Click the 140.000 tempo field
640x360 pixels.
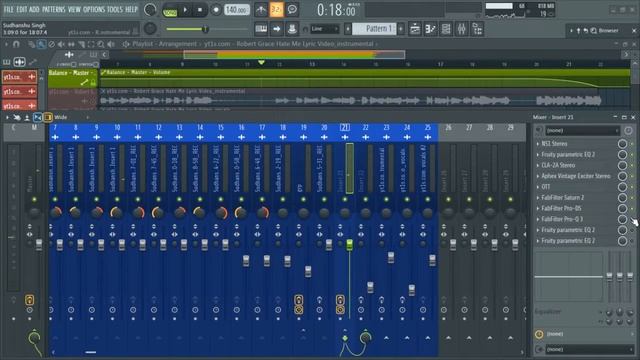pos(237,10)
